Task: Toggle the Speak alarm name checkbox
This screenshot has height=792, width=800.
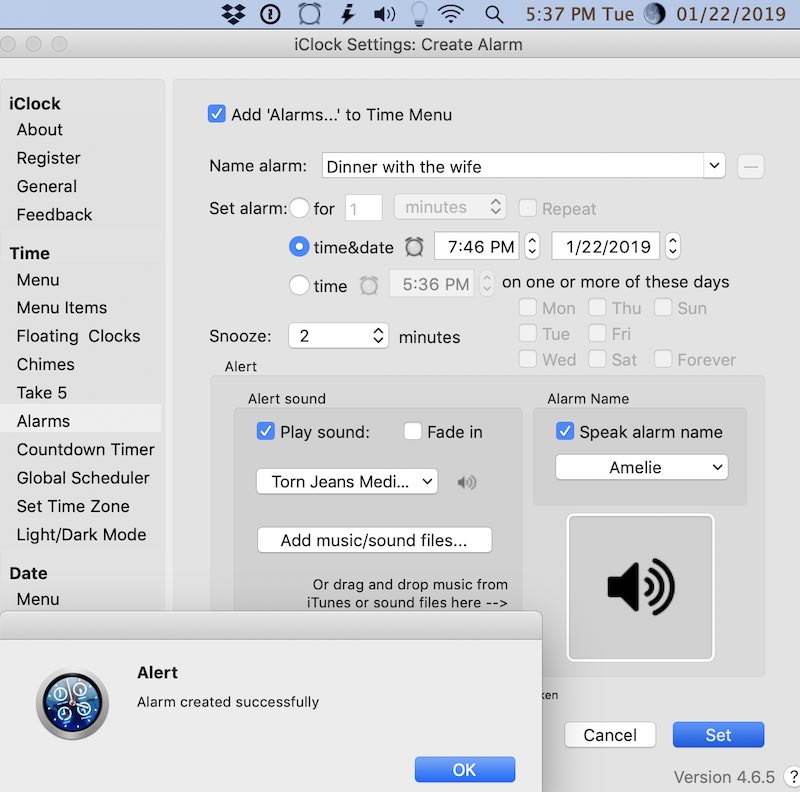Action: pyautogui.click(x=565, y=431)
